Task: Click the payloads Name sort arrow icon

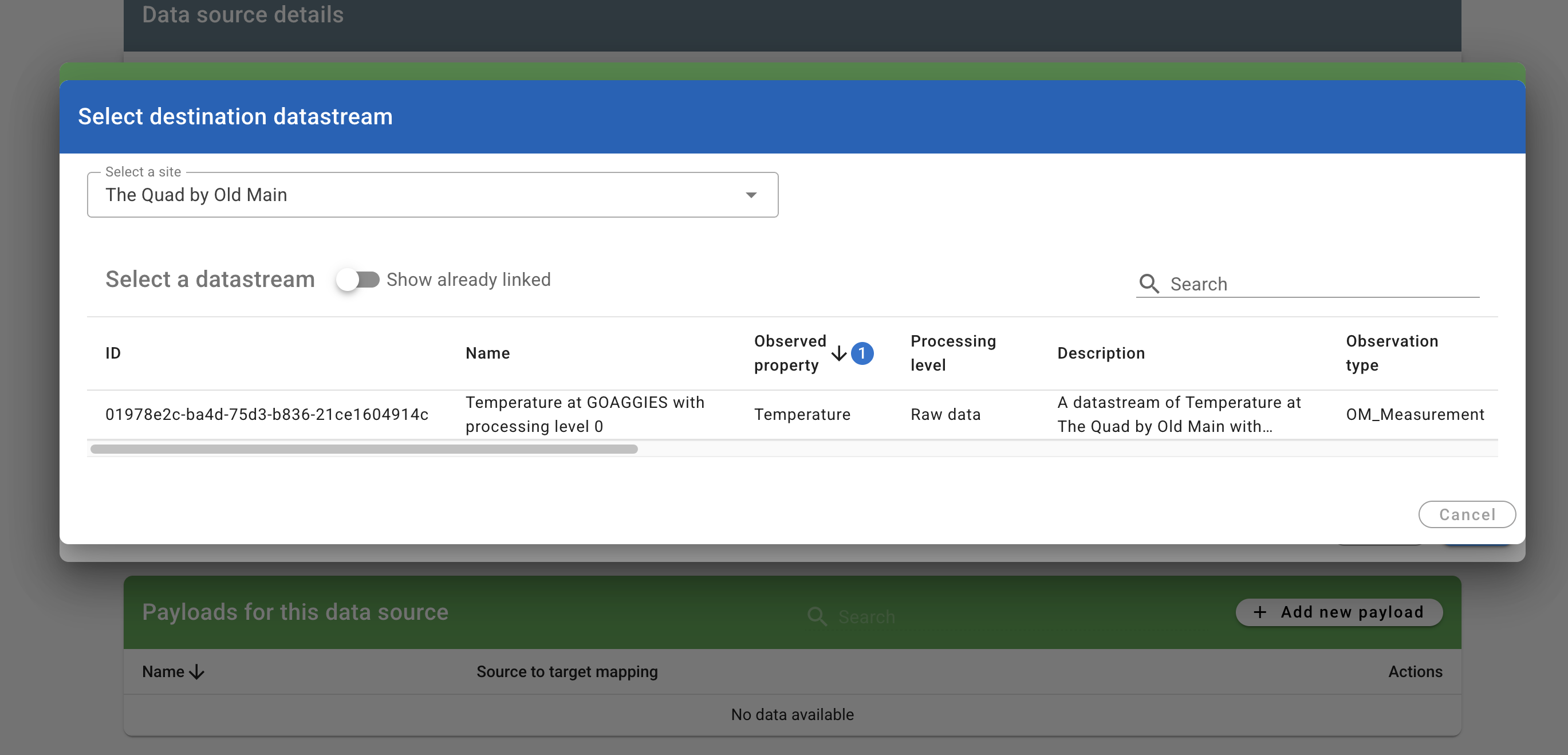Action: (x=196, y=672)
